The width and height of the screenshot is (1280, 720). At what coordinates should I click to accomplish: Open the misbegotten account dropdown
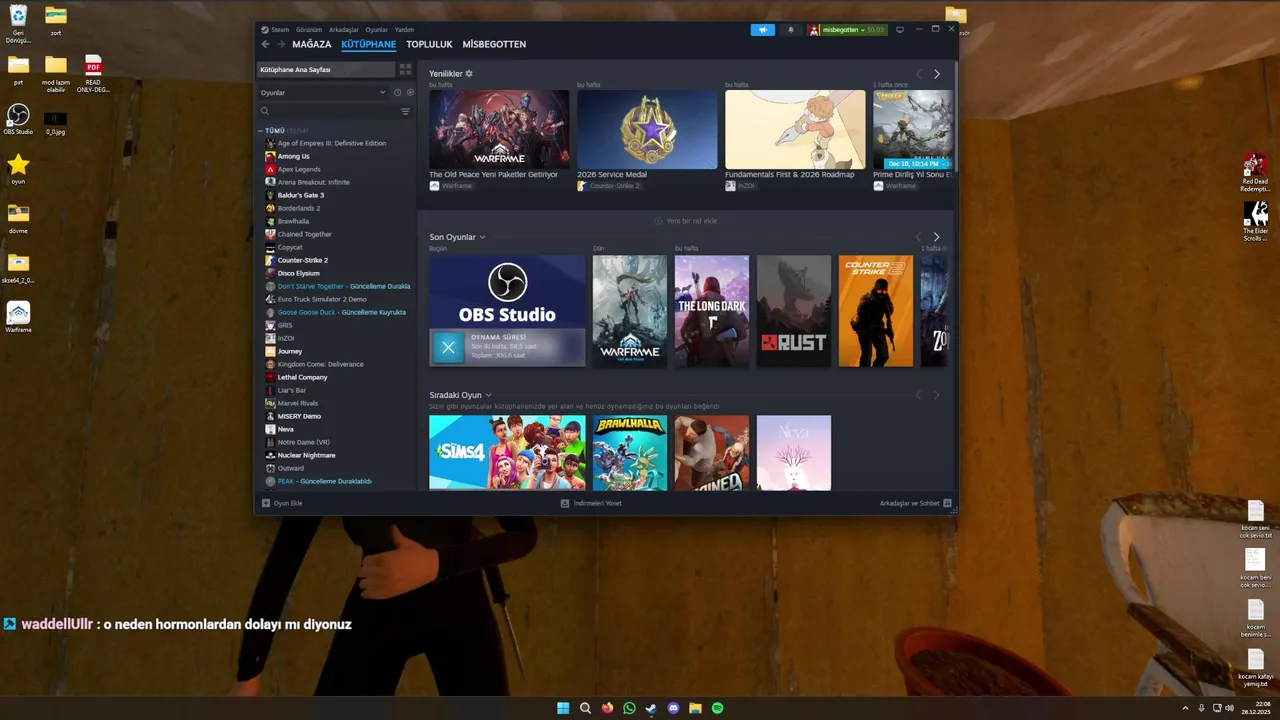[847, 30]
